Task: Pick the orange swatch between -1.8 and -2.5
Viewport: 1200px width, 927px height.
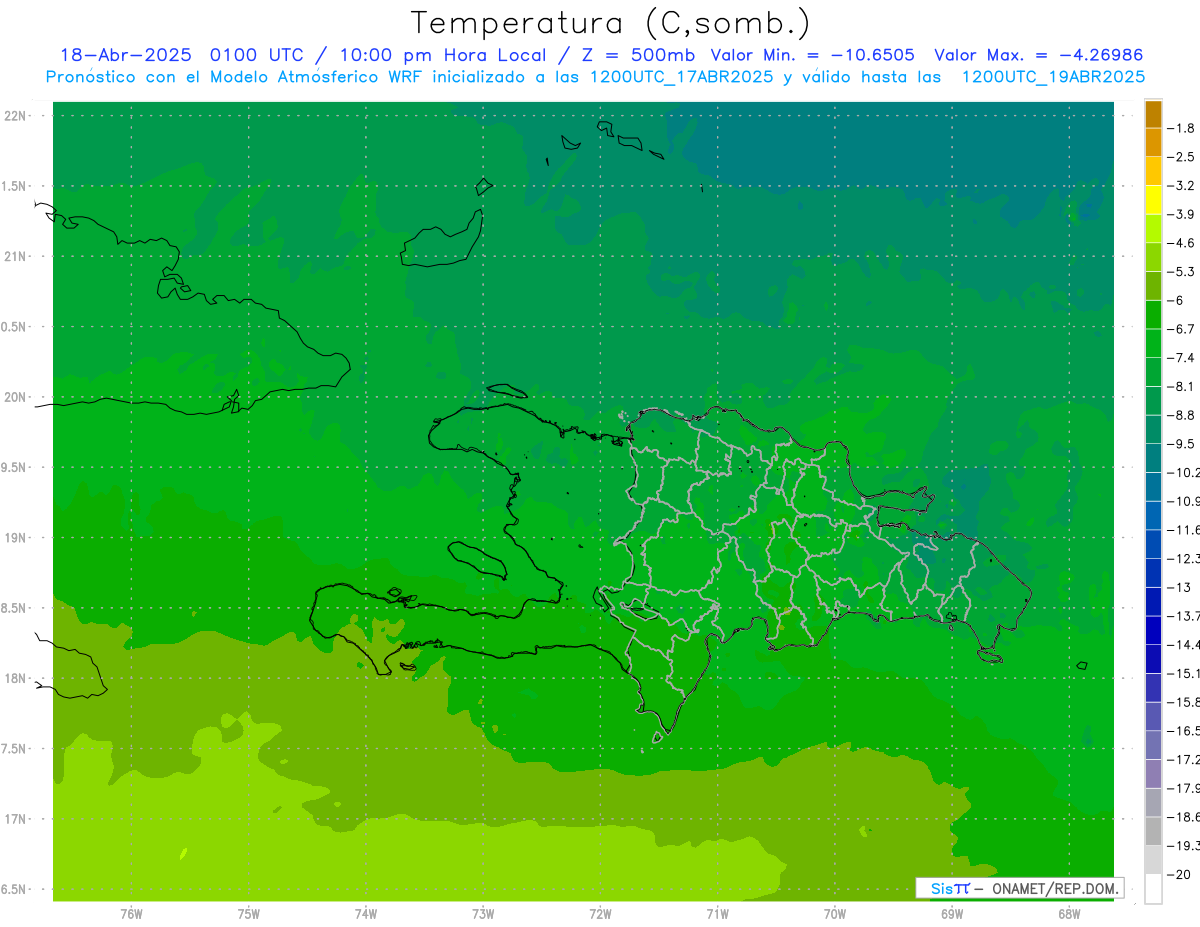Action: [1153, 142]
